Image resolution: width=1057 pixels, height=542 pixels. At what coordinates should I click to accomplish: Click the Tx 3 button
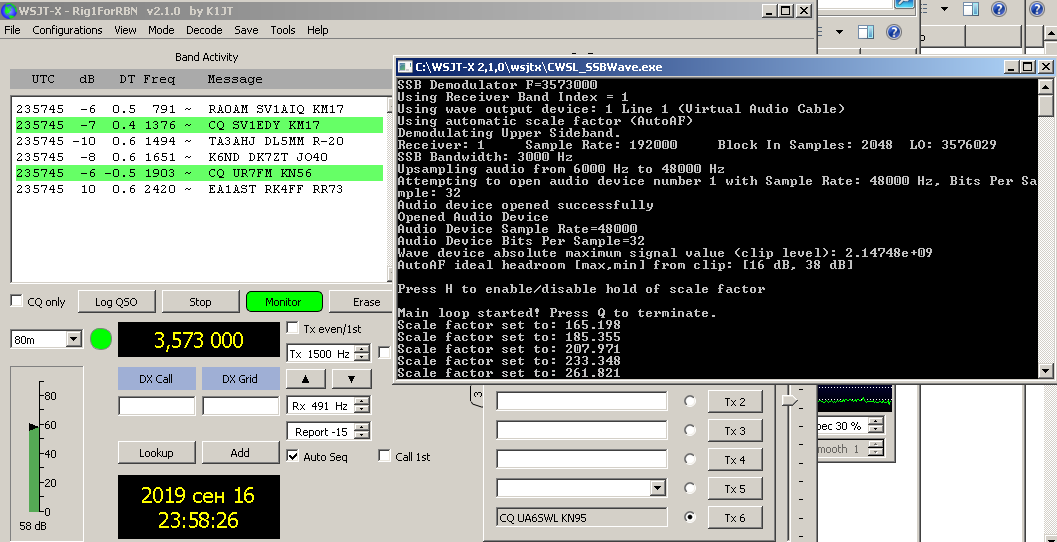tap(735, 431)
